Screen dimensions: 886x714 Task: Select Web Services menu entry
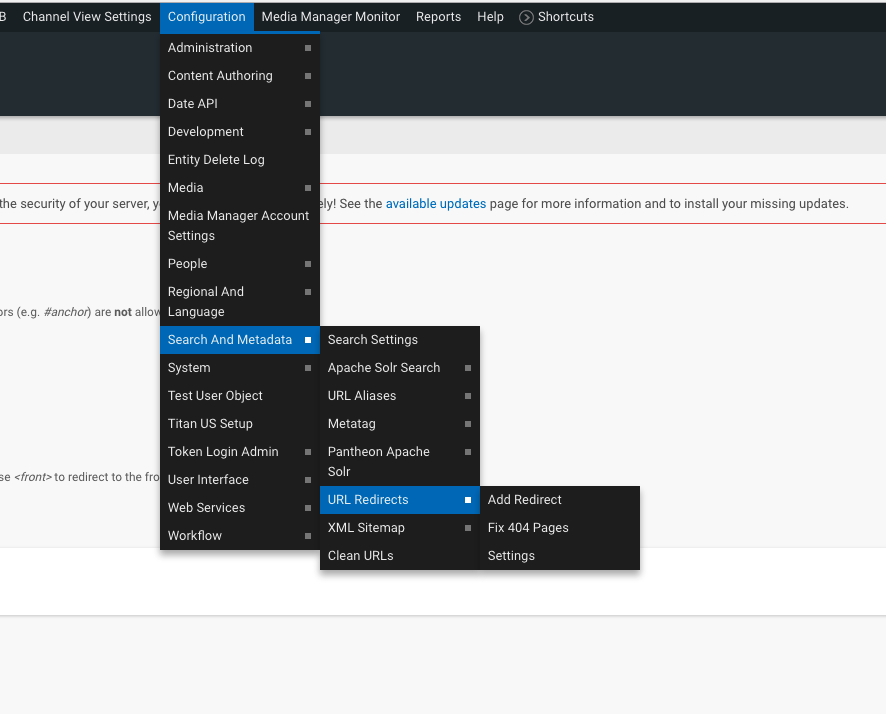point(240,508)
